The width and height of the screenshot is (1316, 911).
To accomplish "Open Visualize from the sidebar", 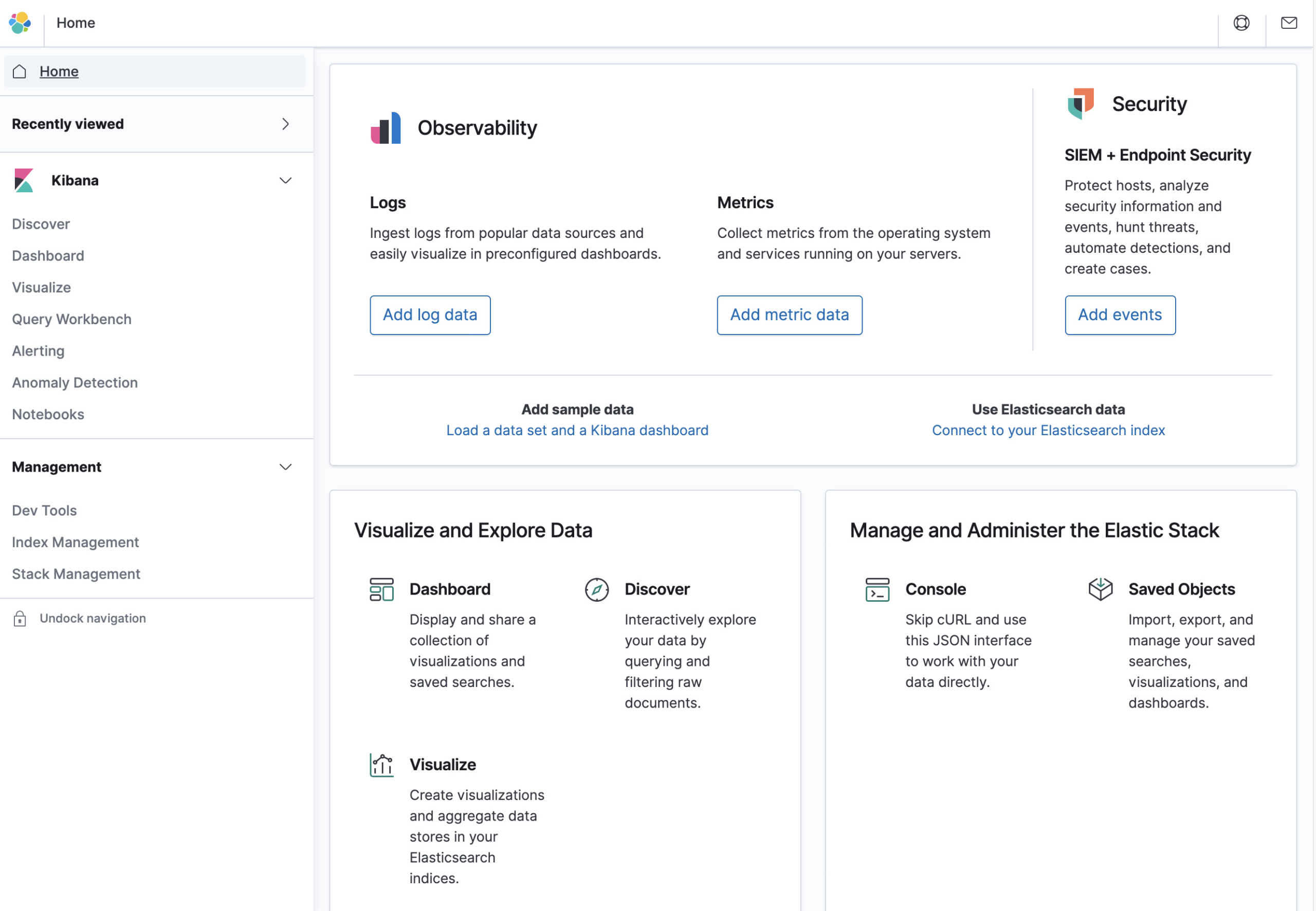I will coord(42,287).
